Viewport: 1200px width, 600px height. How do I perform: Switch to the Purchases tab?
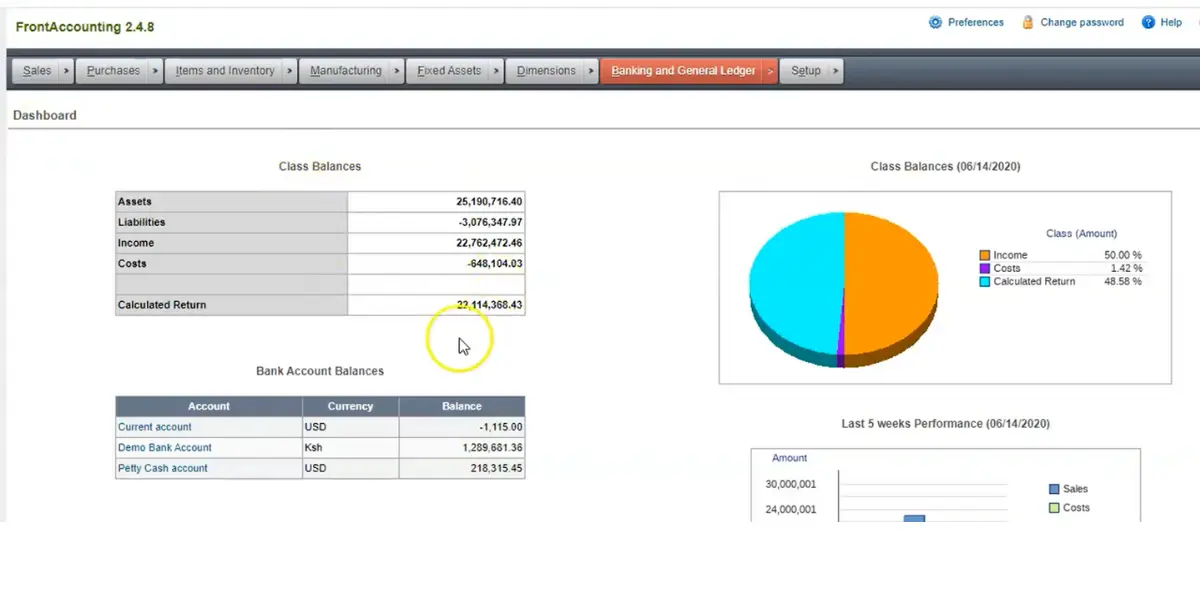pyautogui.click(x=113, y=71)
